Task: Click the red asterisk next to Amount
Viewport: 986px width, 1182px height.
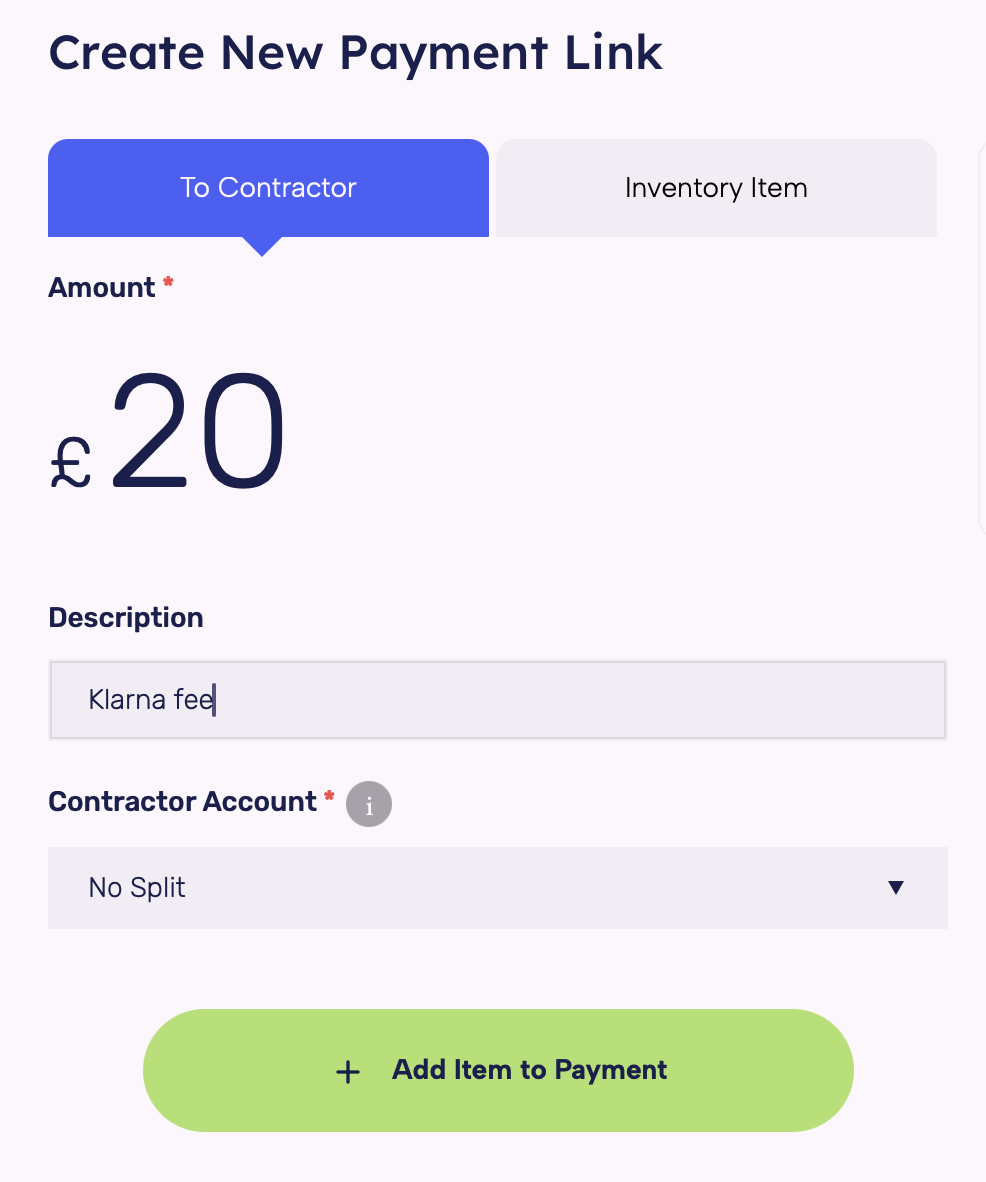Action: pos(168,284)
